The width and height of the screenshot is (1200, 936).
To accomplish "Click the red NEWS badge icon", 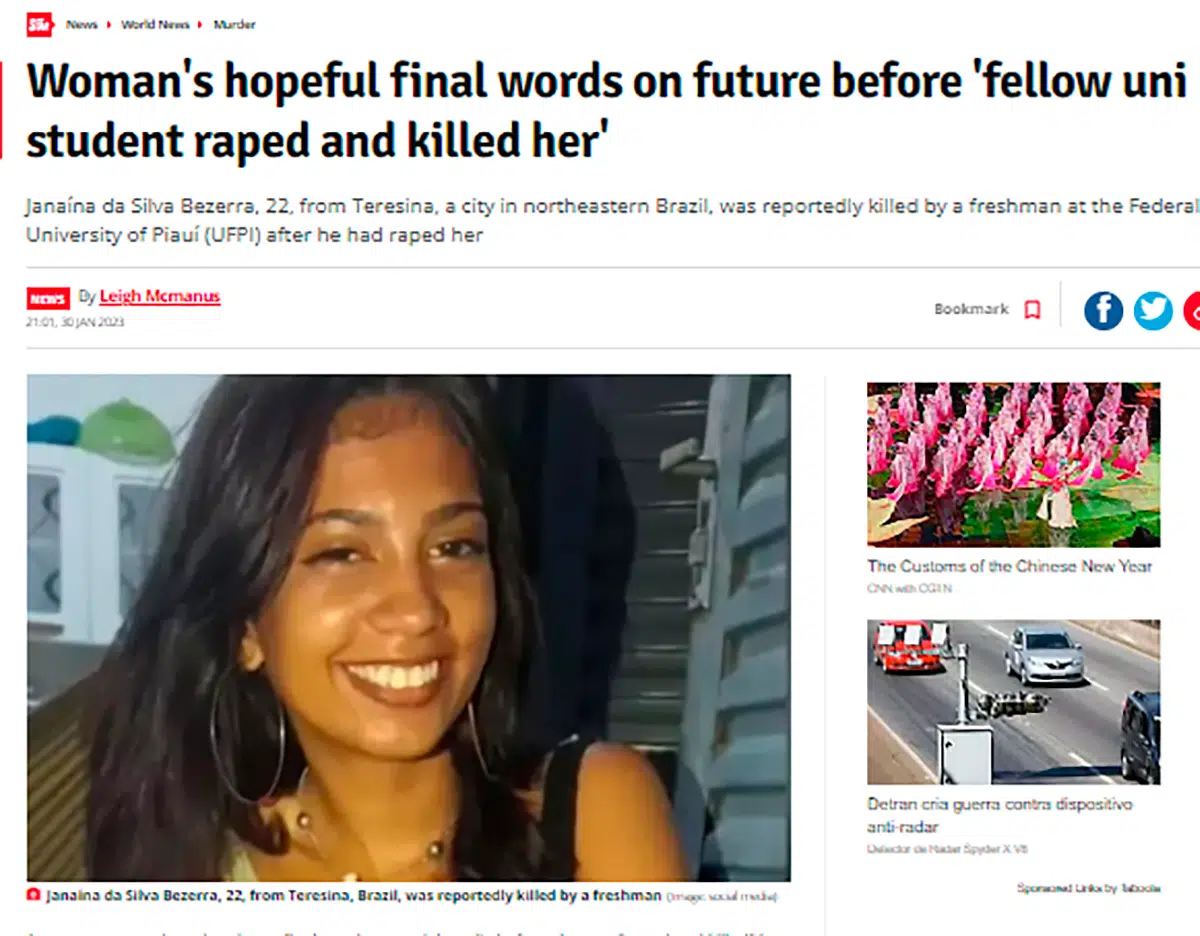I will [48, 299].
